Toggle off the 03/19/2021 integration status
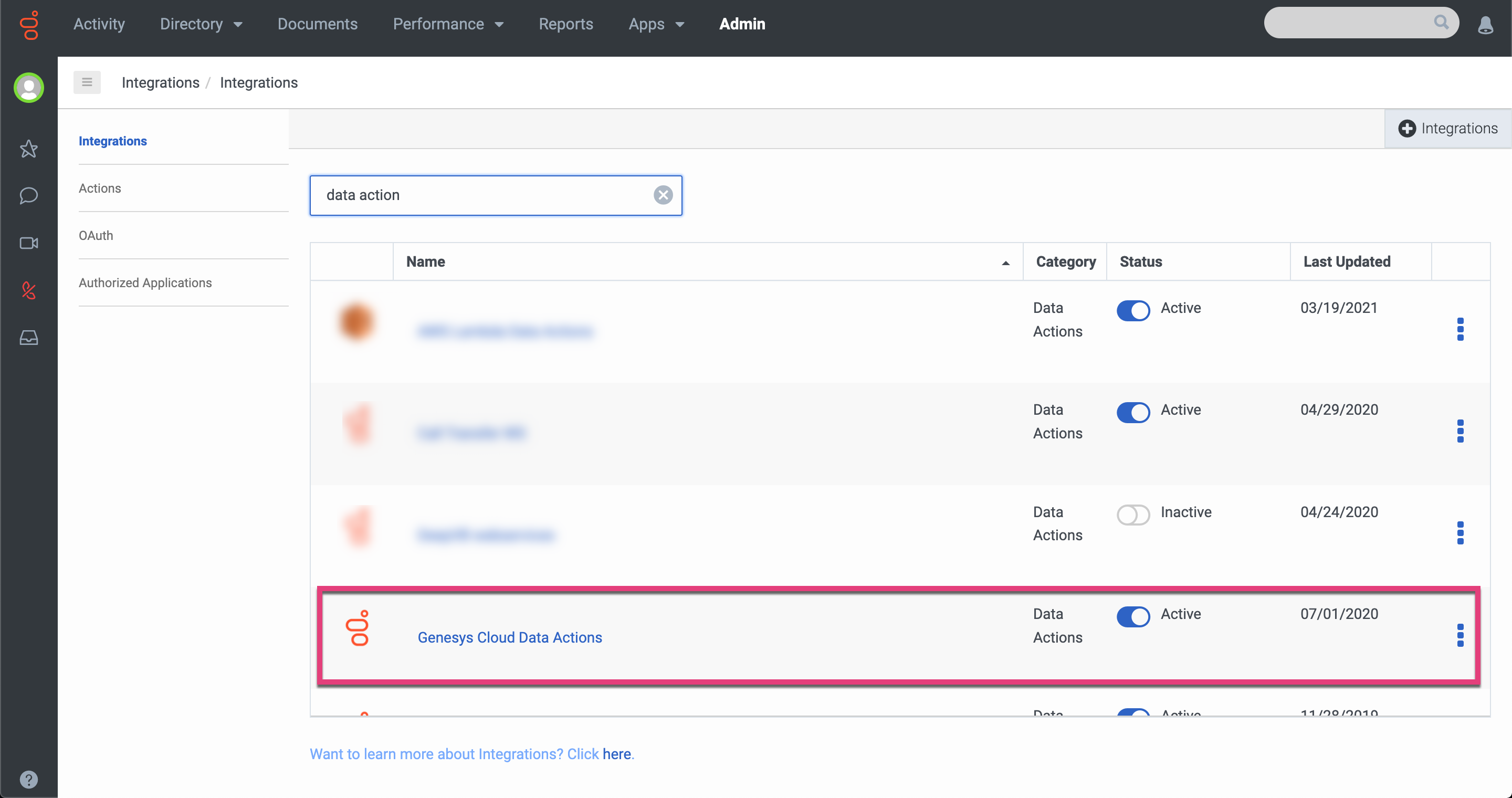Screen dimensions: 1512x798 click(1132, 310)
